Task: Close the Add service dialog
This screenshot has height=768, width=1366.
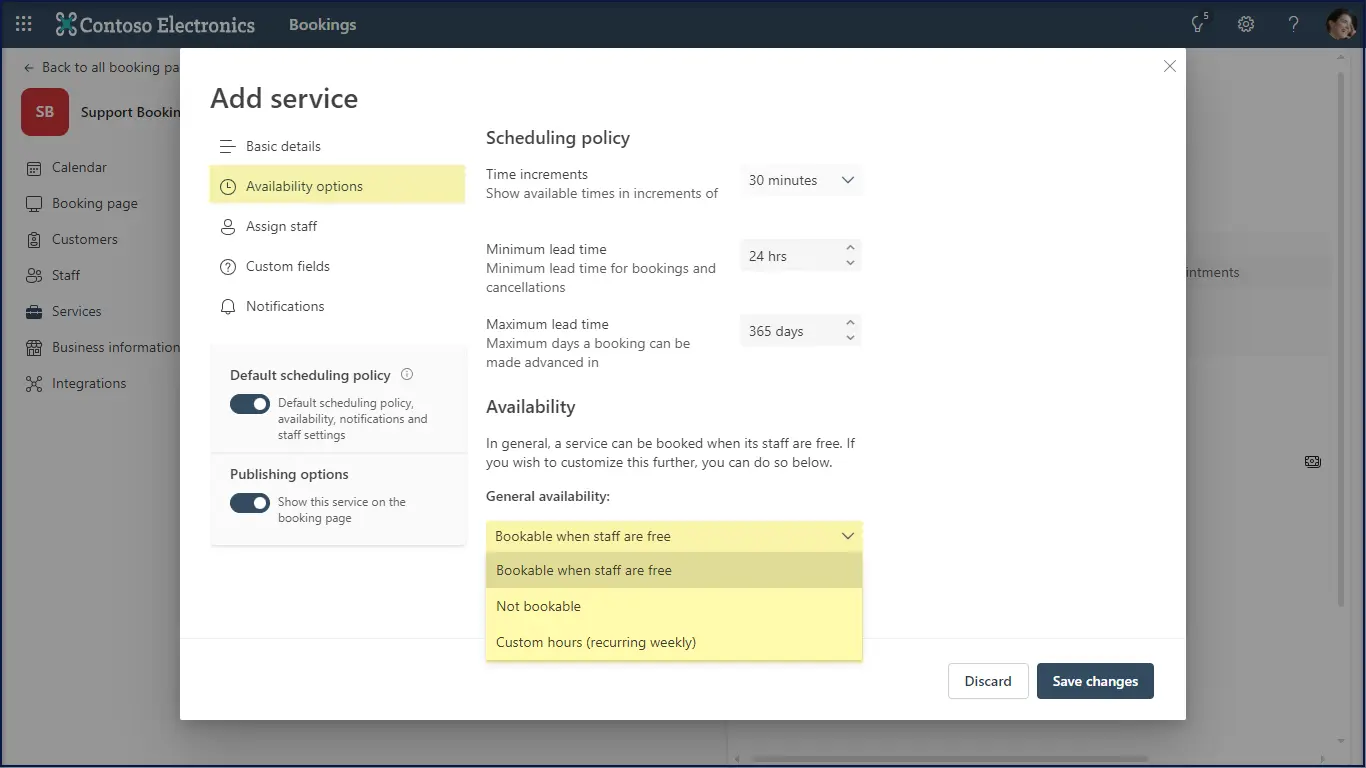Action: [x=1169, y=66]
